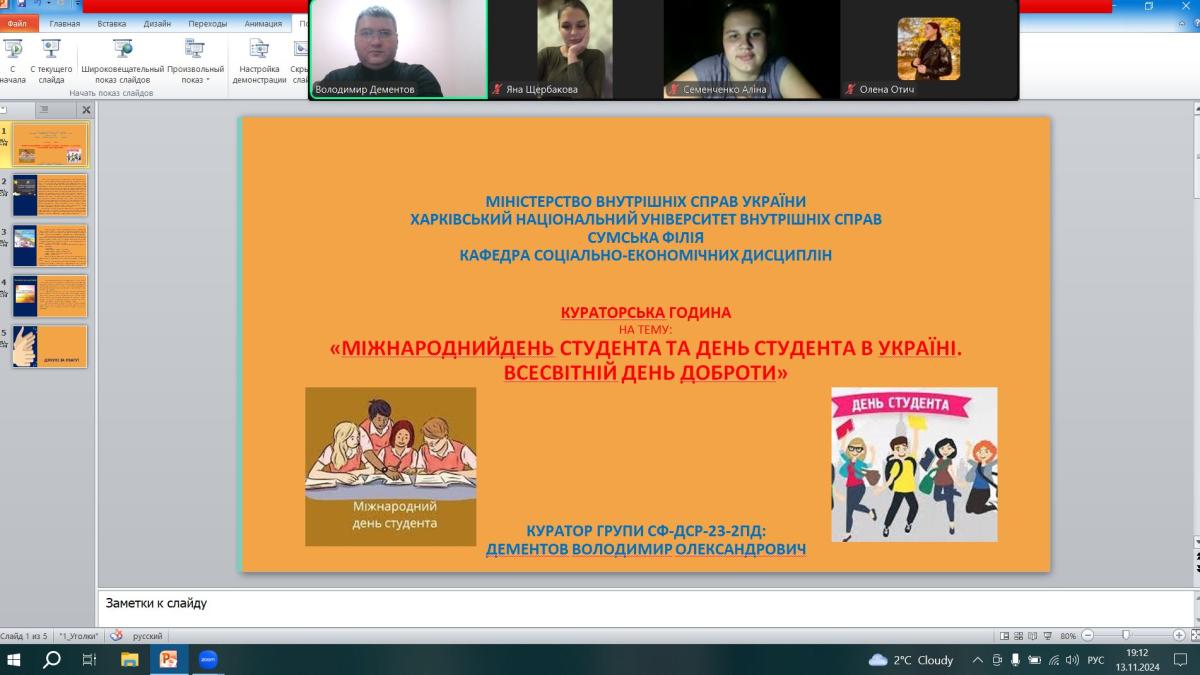Select slide 3 thumbnail
This screenshot has height=675, width=1200.
pyautogui.click(x=50, y=245)
